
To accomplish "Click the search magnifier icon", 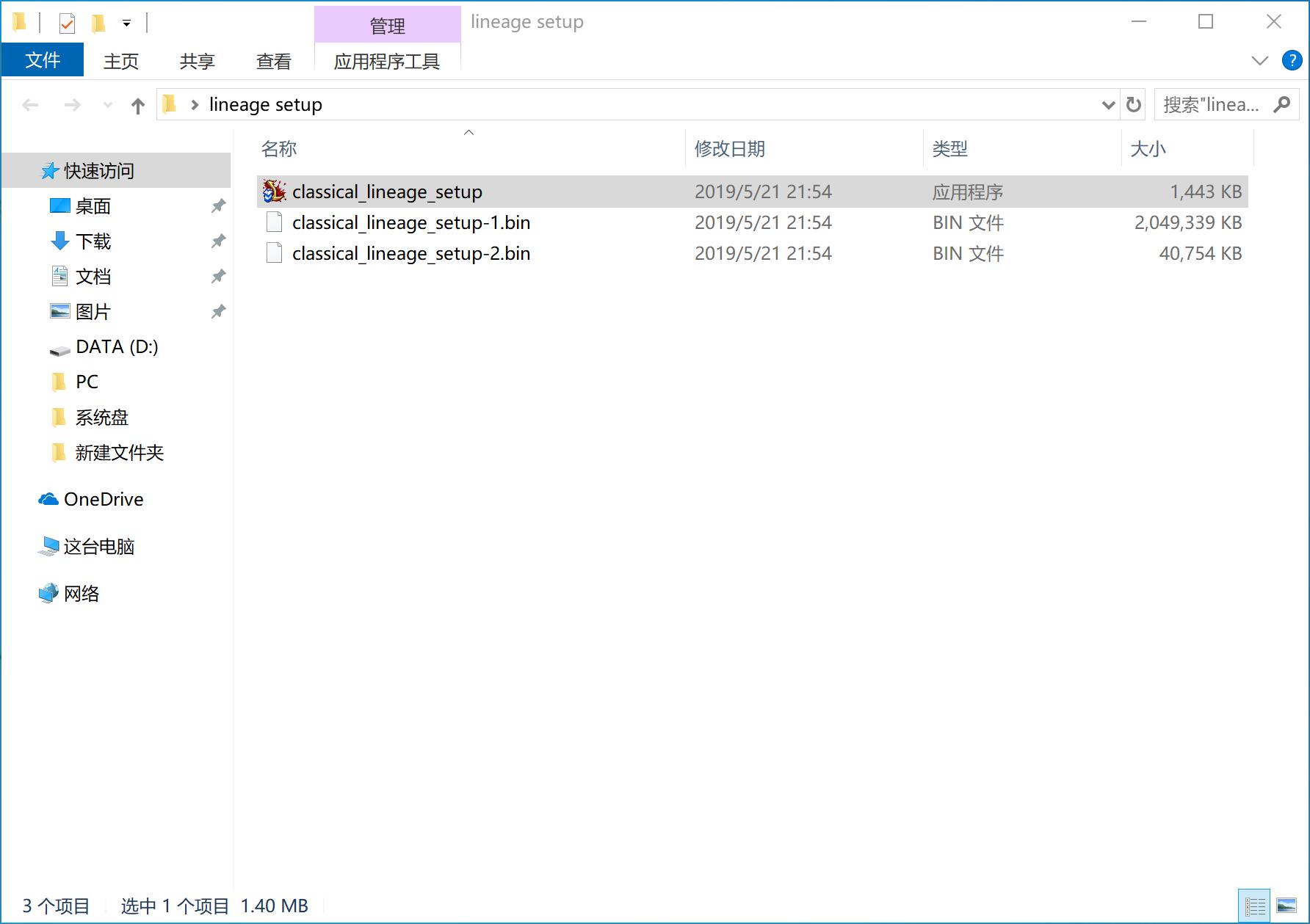I will [1282, 105].
